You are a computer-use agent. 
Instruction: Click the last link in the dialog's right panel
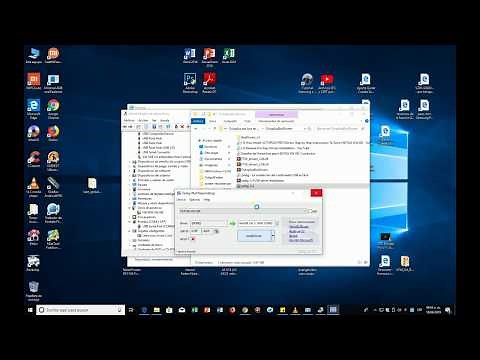pos(301,240)
